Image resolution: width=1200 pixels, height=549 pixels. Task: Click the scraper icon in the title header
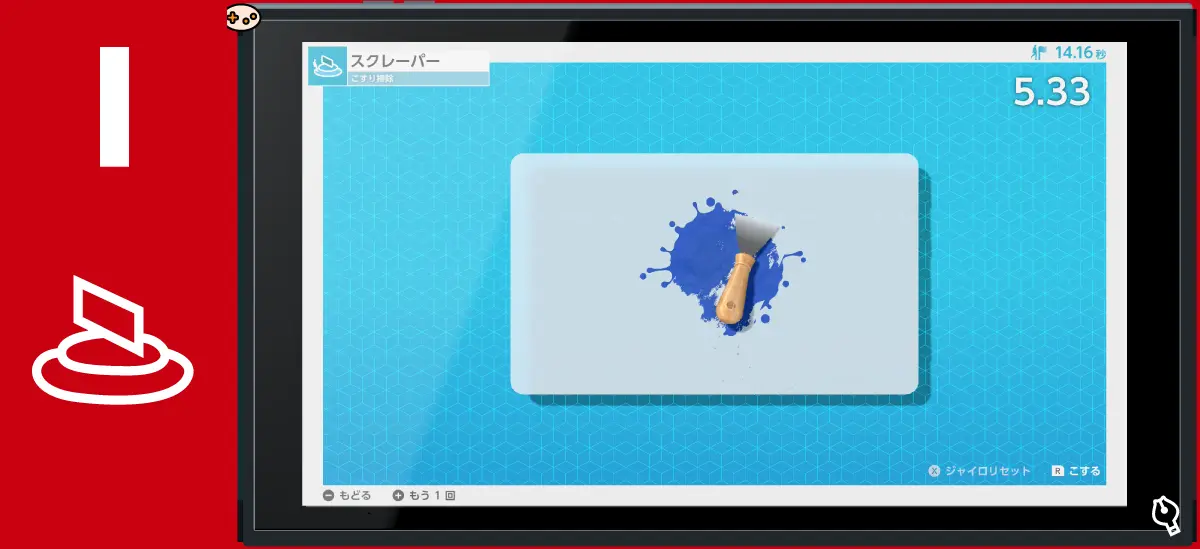pos(327,65)
